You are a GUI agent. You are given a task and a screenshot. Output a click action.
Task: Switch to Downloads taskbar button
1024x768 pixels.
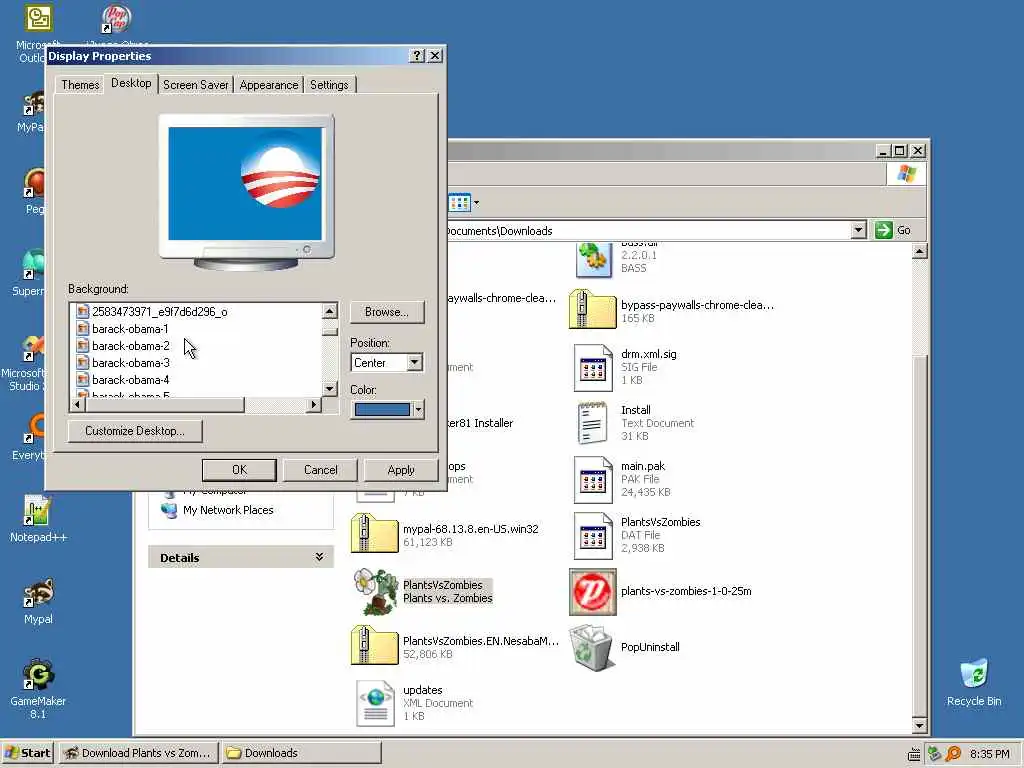(x=300, y=753)
